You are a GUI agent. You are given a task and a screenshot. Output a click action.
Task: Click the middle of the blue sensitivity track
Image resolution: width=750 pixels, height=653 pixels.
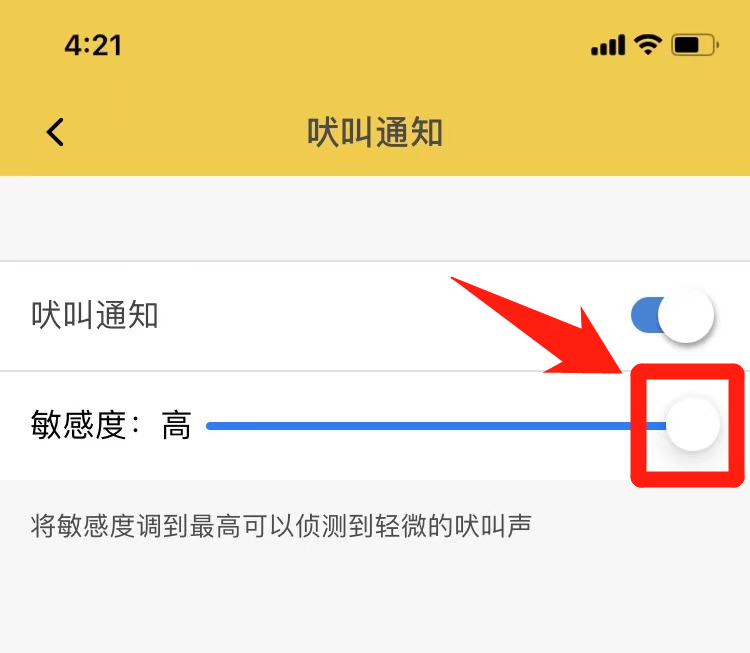435,426
